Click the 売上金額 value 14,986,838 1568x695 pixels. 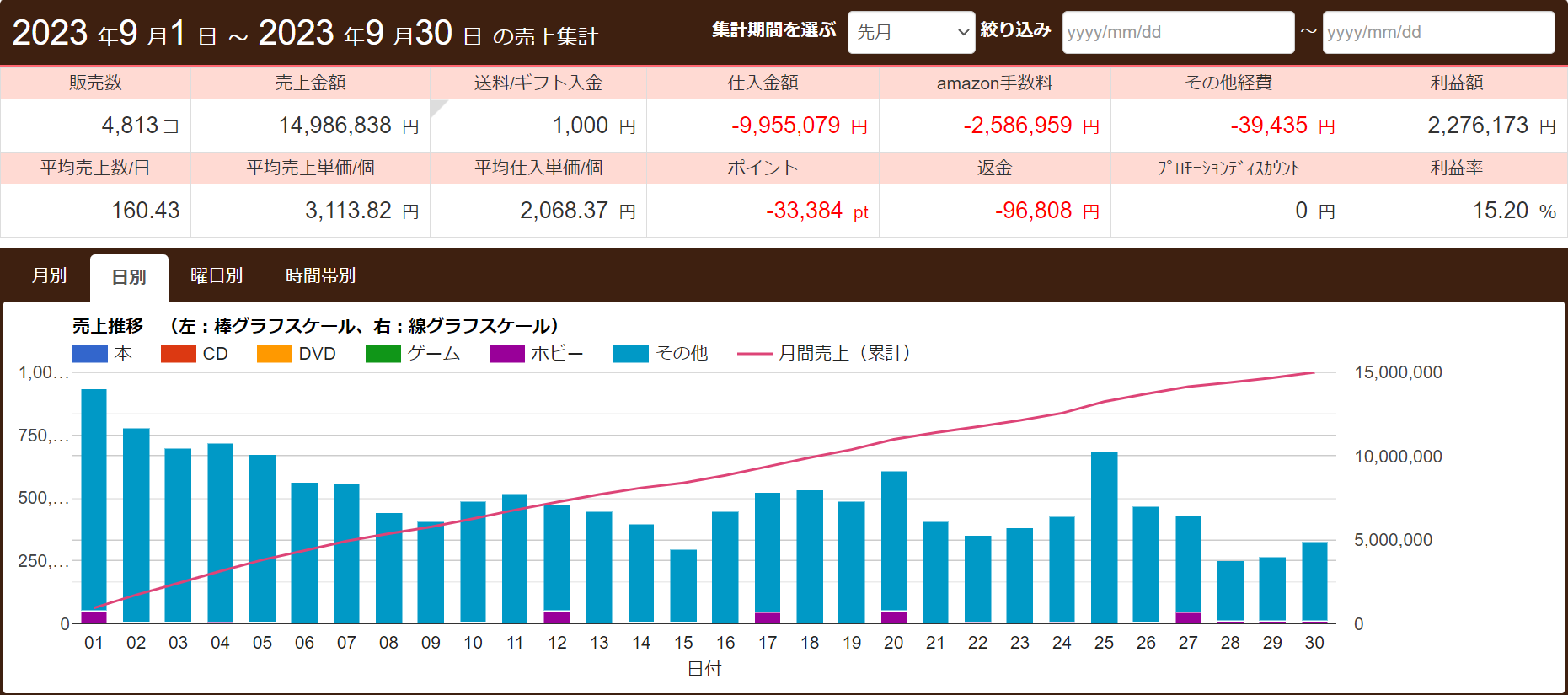(335, 126)
